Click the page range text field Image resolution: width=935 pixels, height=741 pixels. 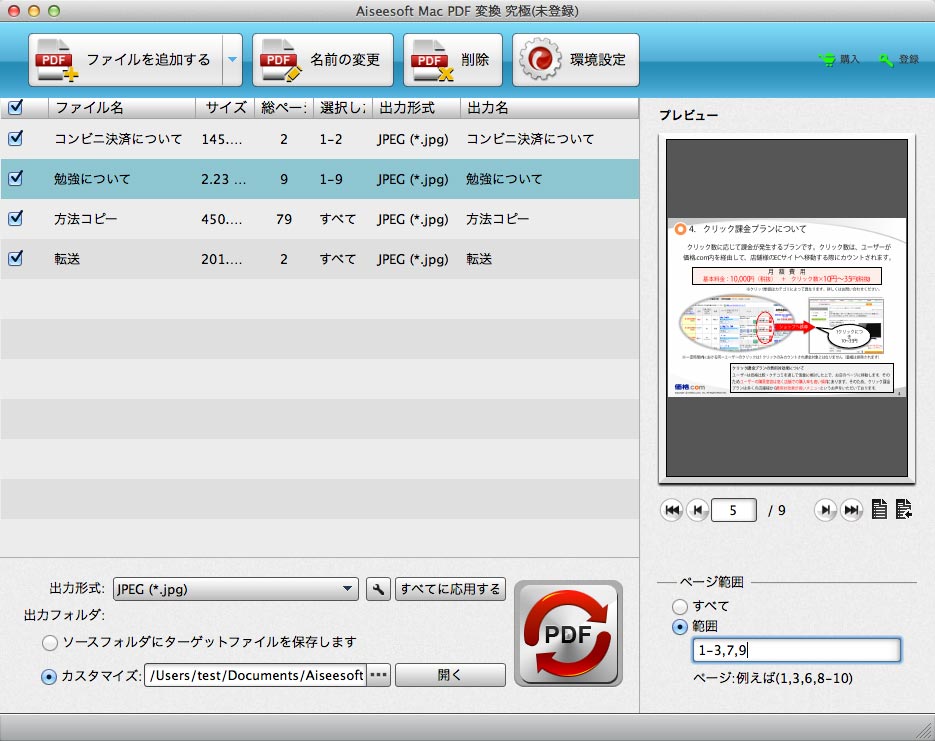[796, 651]
